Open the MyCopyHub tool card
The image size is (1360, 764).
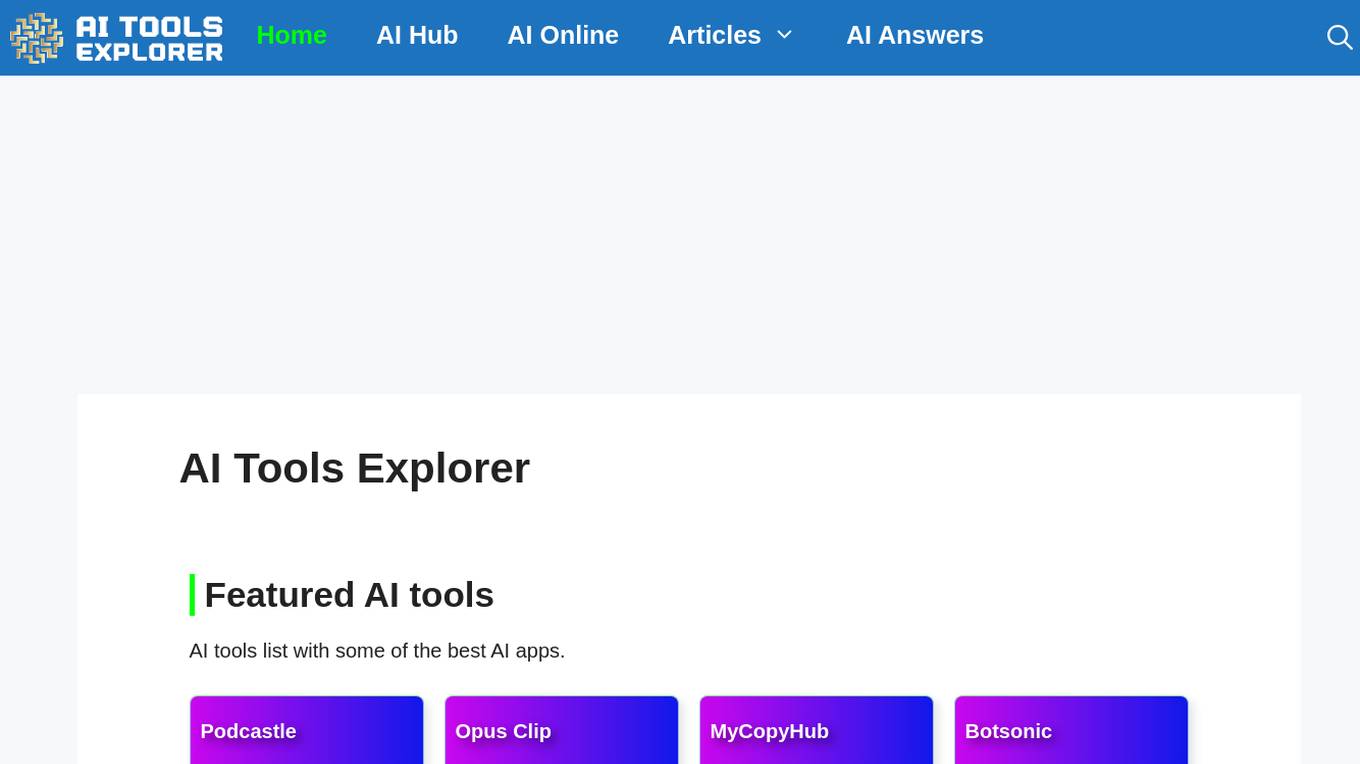click(817, 730)
